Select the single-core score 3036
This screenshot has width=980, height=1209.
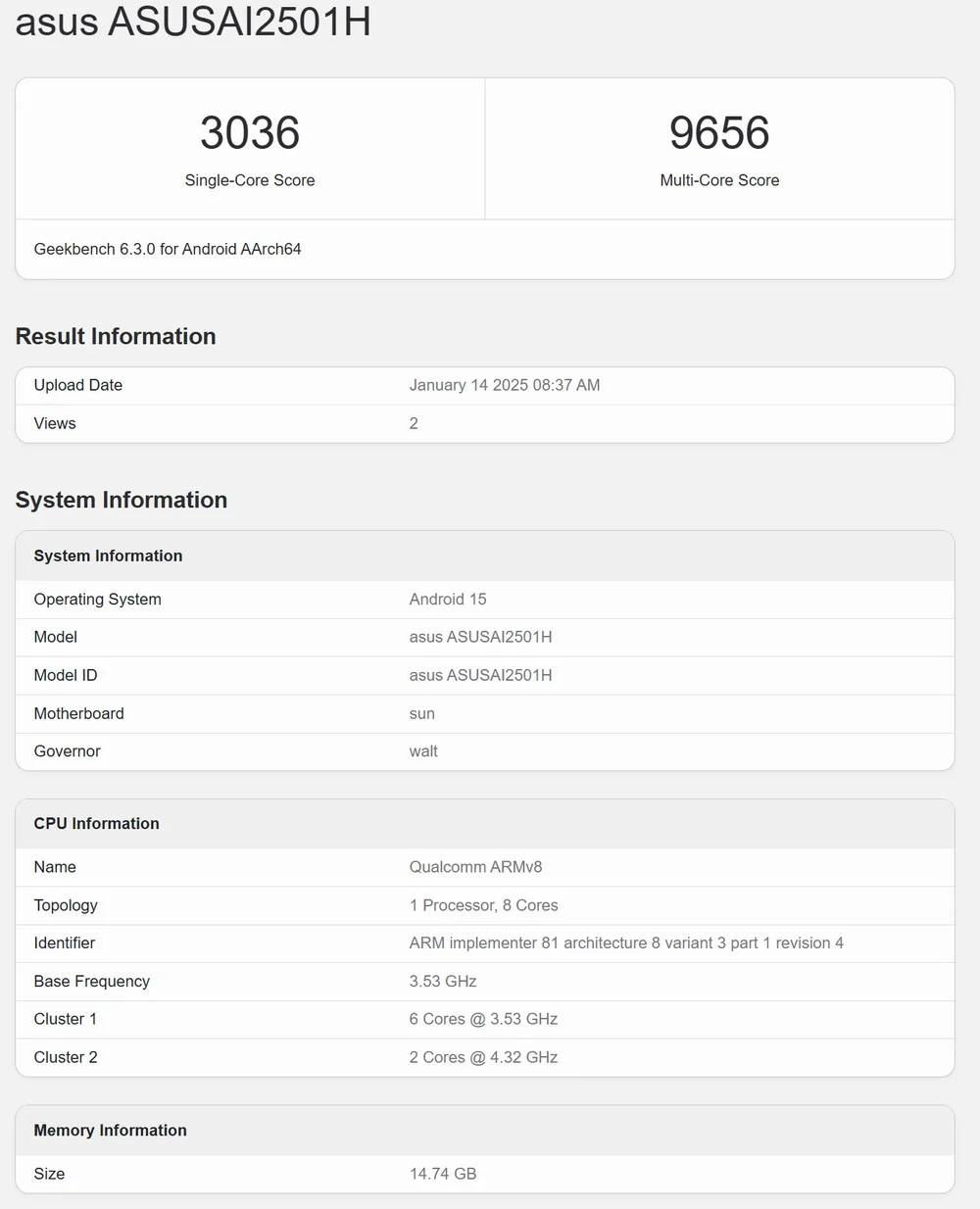click(x=250, y=133)
